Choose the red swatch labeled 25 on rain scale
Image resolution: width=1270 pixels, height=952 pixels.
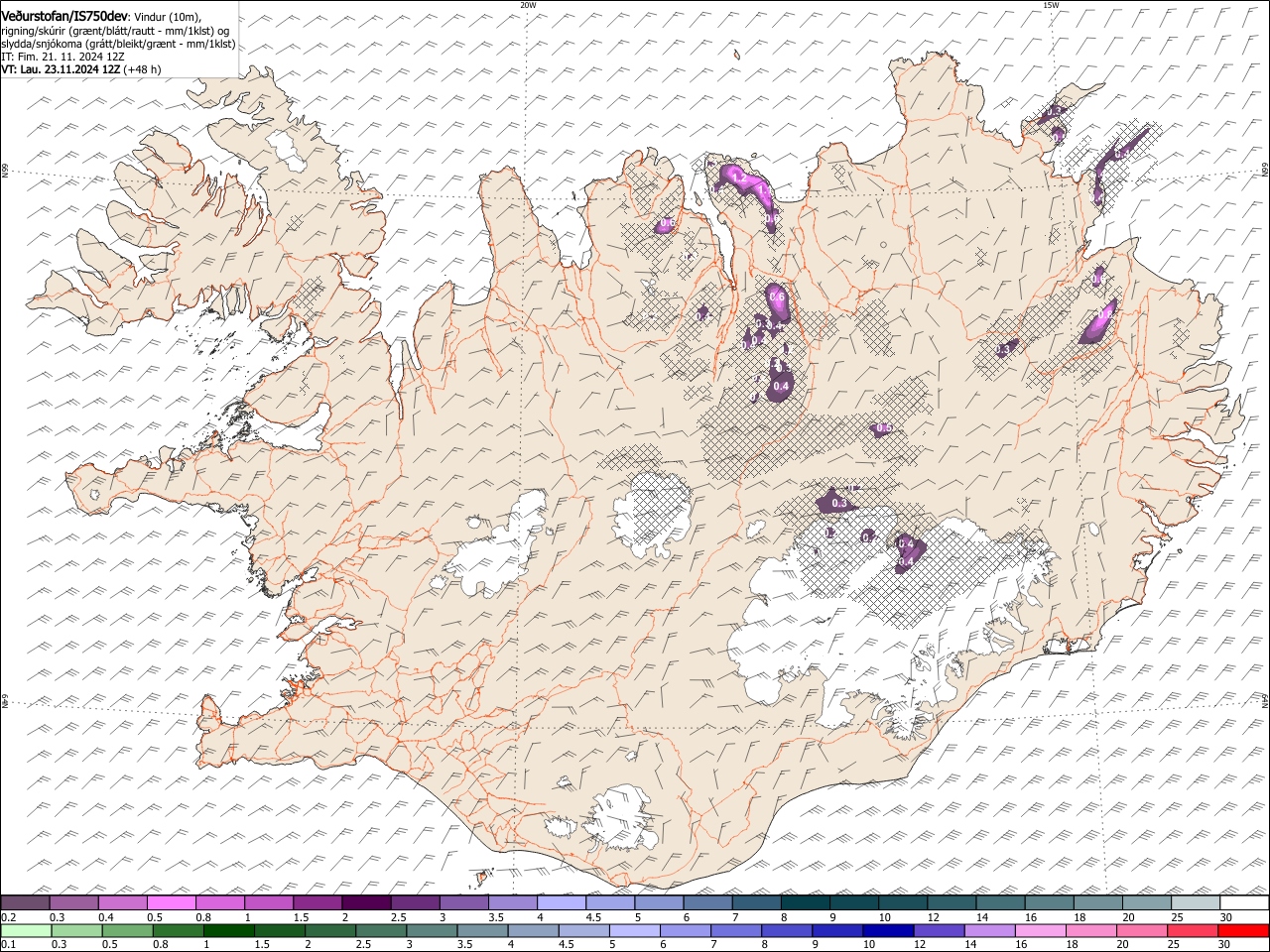click(x=1193, y=931)
